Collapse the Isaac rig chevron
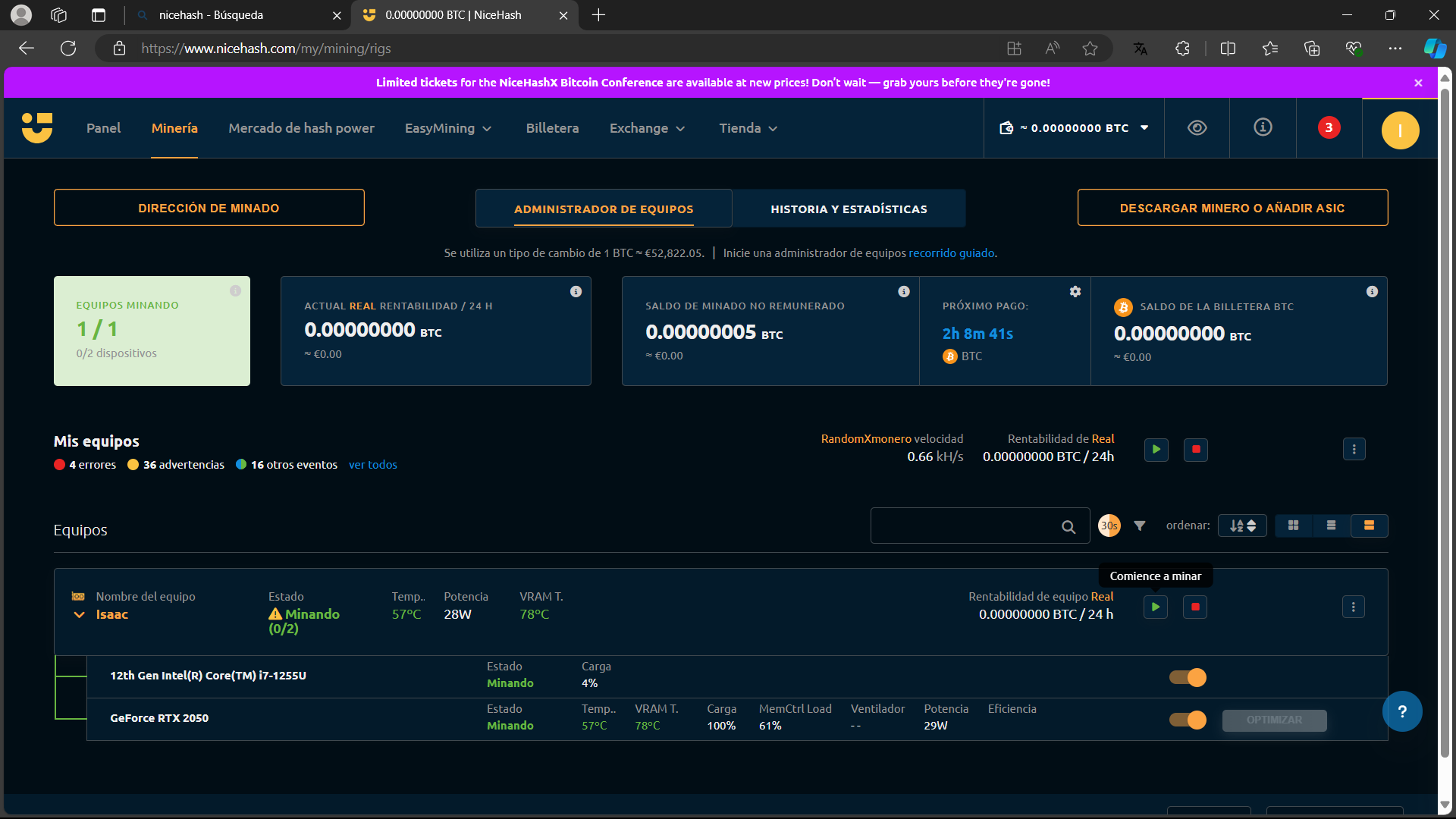1456x819 pixels. (79, 614)
